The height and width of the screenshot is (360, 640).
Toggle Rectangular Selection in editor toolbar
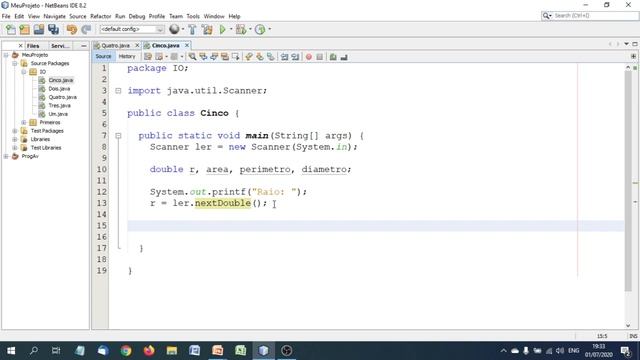coord(236,57)
